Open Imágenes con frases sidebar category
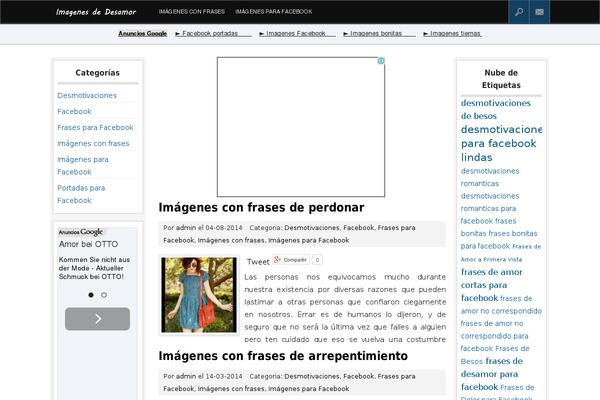The height and width of the screenshot is (400, 600). pyautogui.click(x=93, y=144)
